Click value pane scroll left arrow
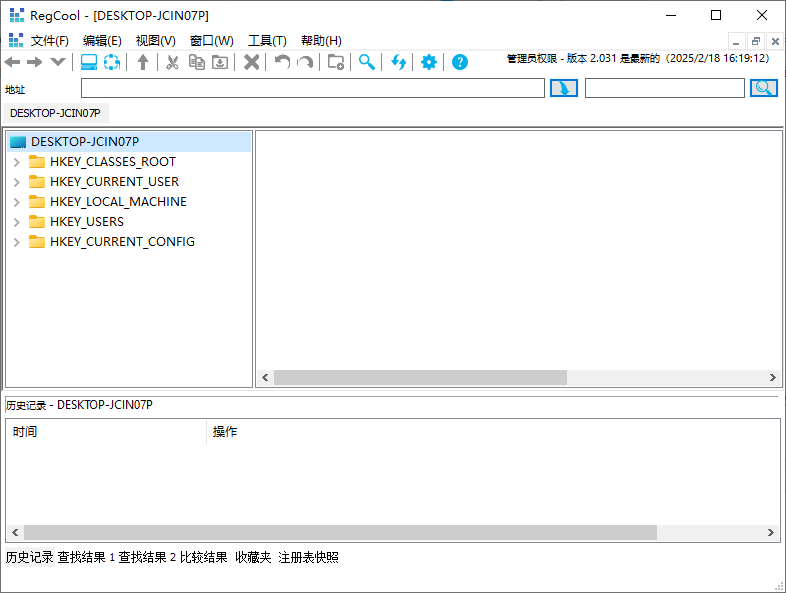 [265, 377]
